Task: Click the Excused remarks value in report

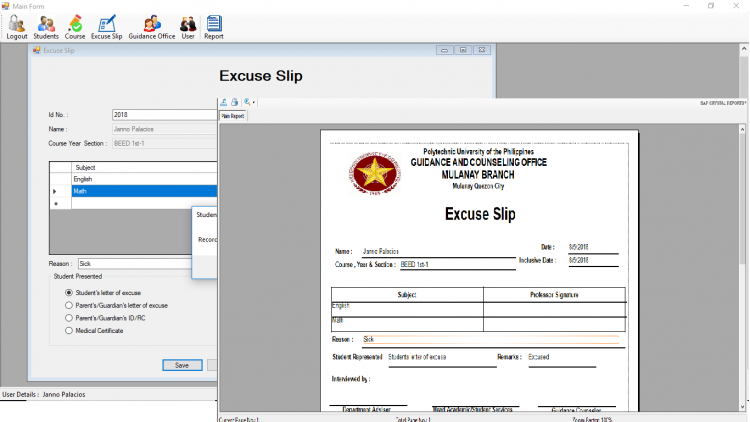Action: pyautogui.click(x=539, y=357)
